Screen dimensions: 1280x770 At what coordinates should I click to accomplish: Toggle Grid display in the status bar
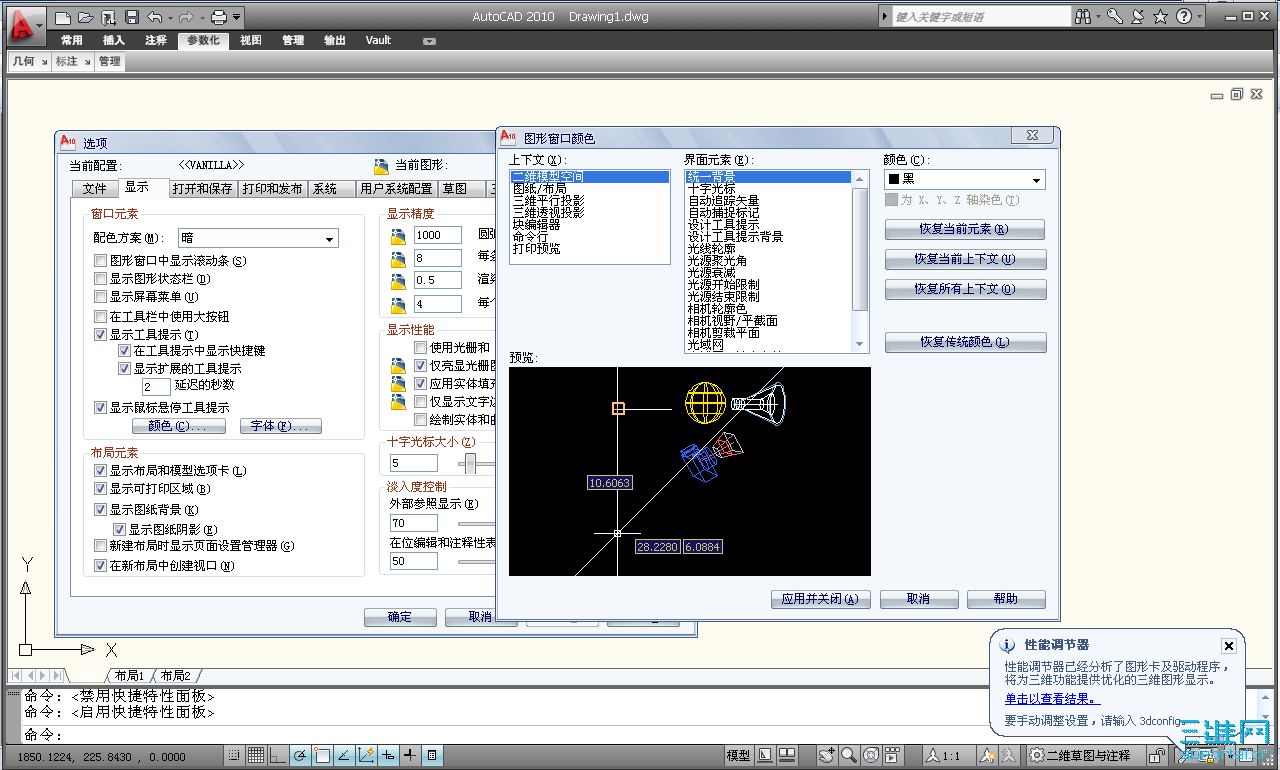[256, 755]
